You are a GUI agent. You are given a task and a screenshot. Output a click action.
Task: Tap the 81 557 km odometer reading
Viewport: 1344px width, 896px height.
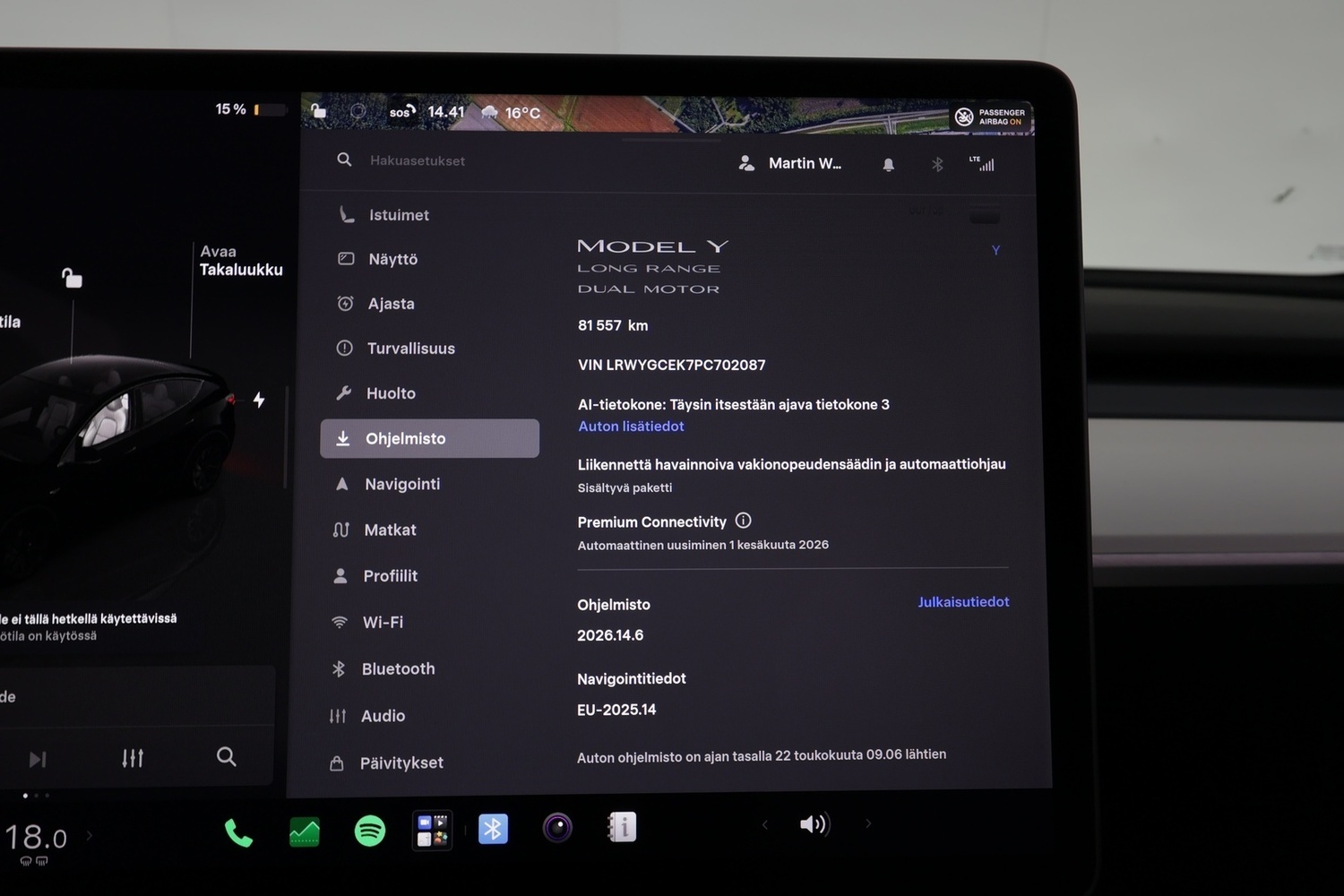(x=613, y=325)
